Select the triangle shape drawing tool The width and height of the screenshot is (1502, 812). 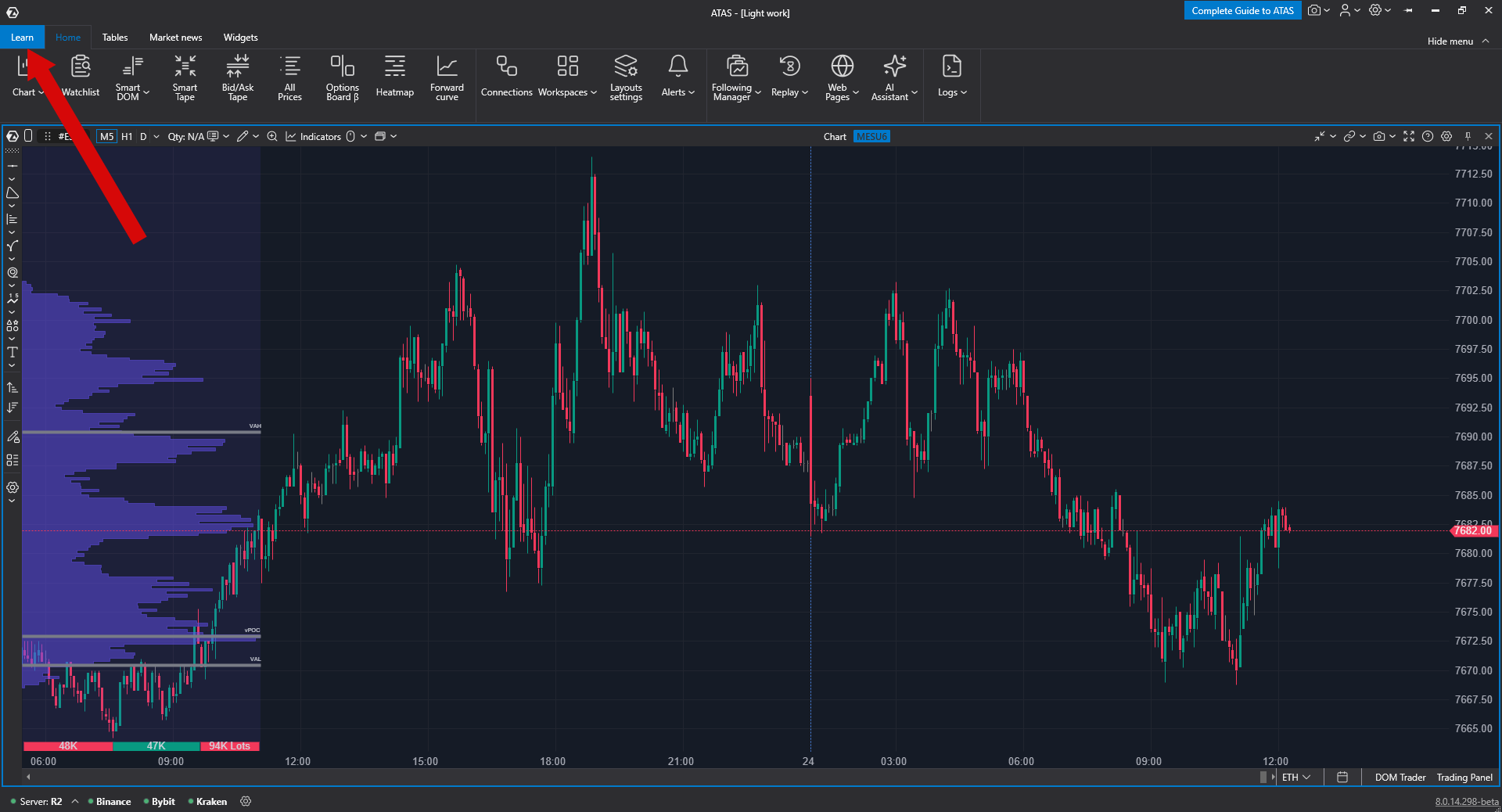13,192
